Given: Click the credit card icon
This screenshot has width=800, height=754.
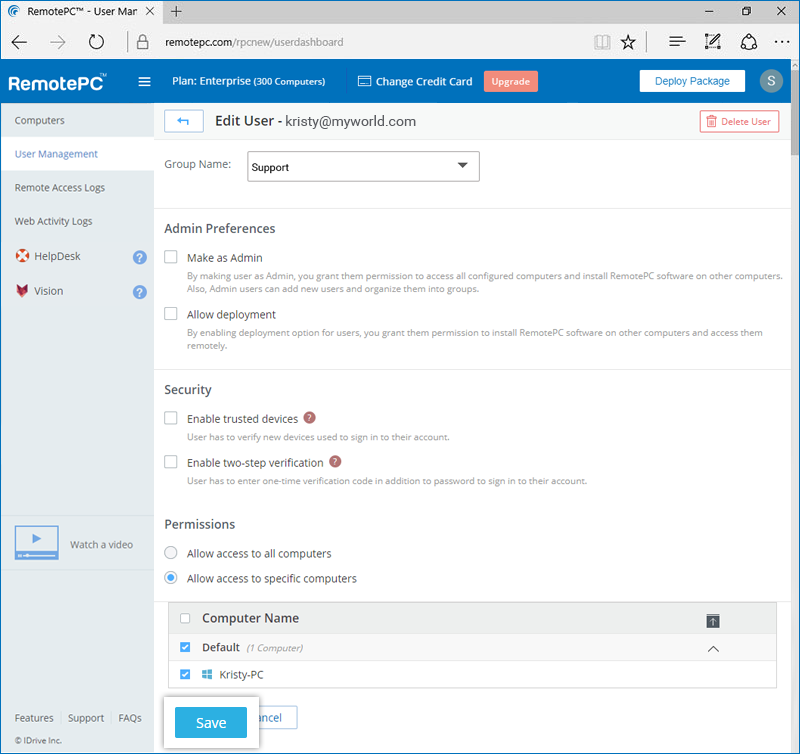Looking at the screenshot, I should (364, 81).
